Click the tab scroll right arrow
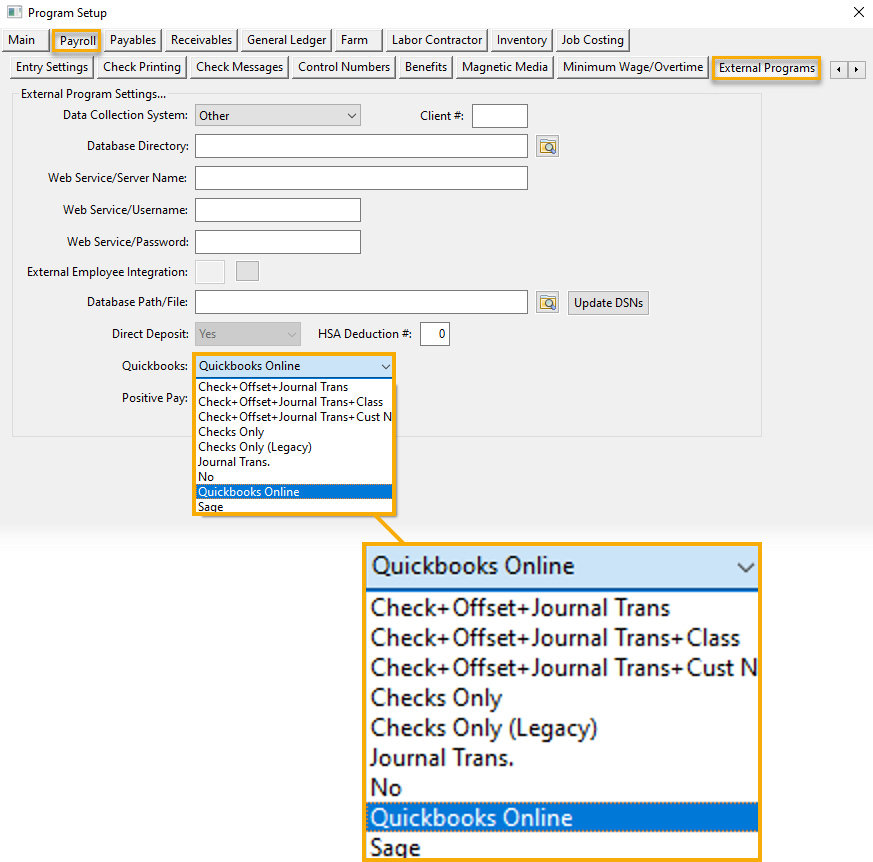The height and width of the screenshot is (862, 873). pyautogui.click(x=857, y=69)
